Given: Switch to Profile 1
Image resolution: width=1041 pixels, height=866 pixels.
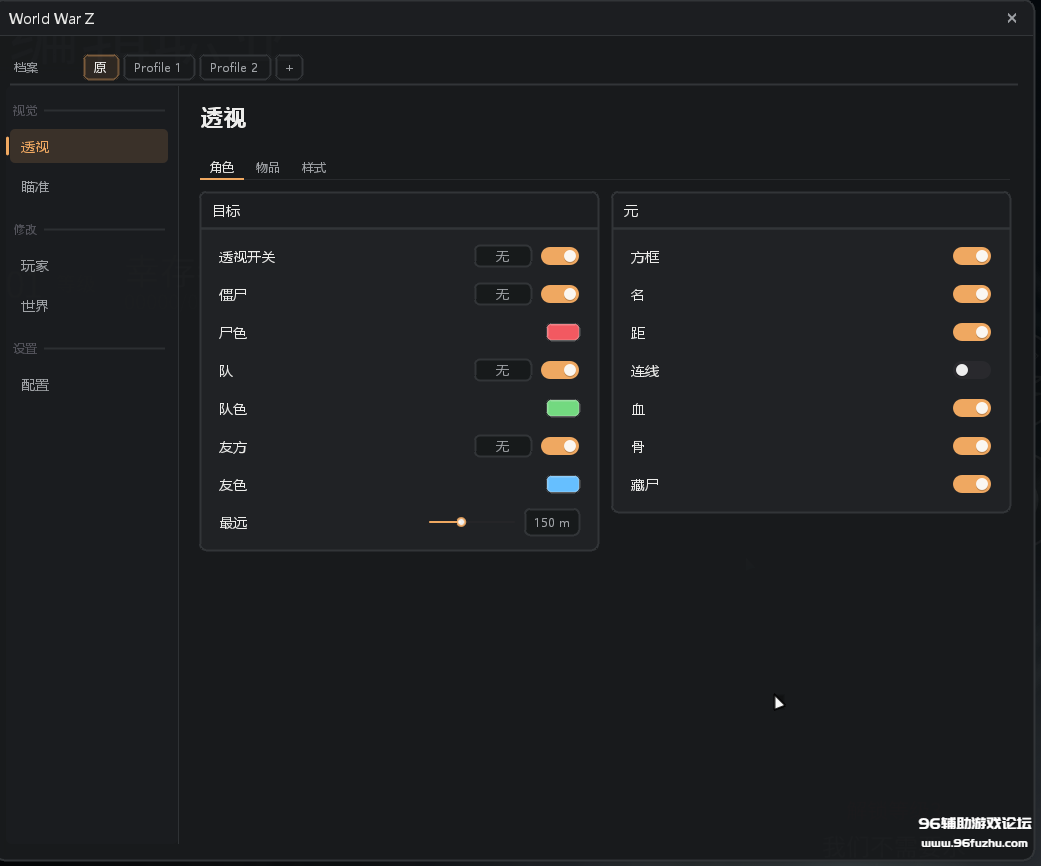Looking at the screenshot, I should click(158, 68).
